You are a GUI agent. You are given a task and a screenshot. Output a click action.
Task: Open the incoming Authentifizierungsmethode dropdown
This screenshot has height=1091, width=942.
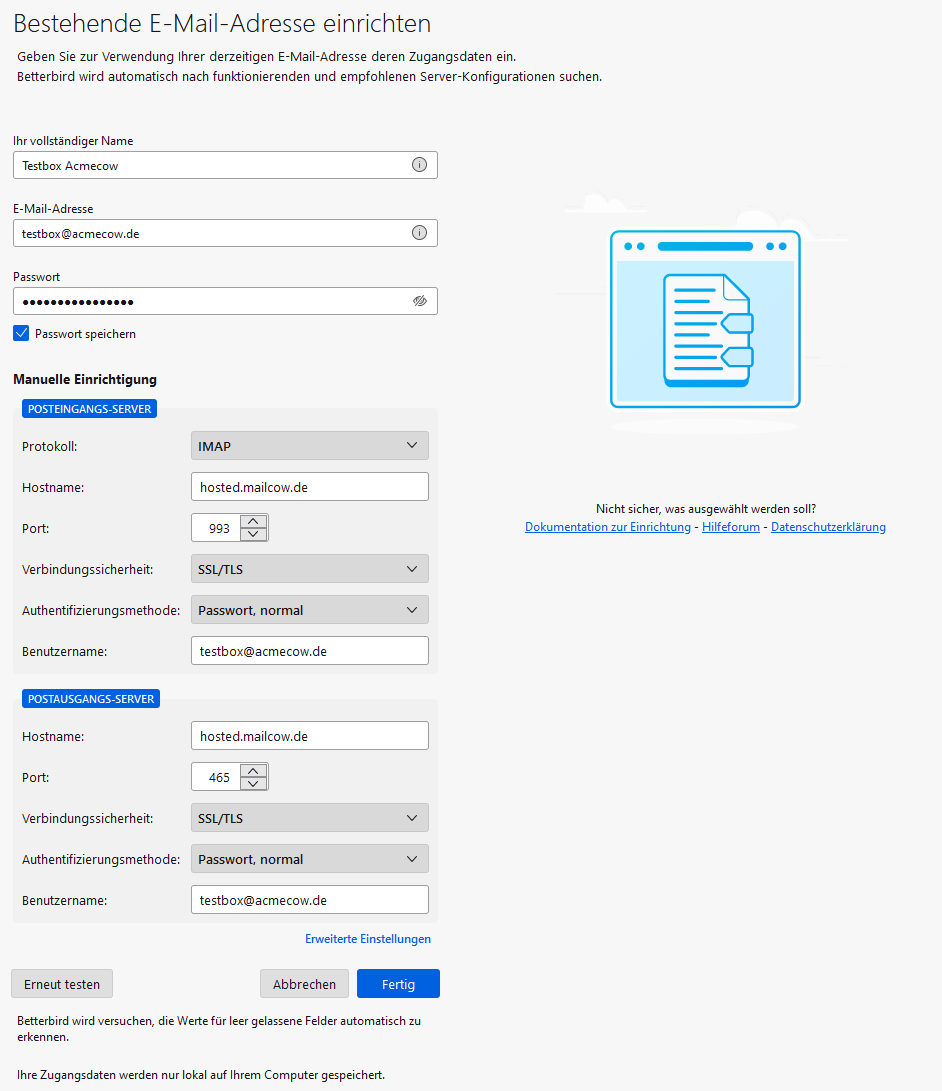pyautogui.click(x=309, y=609)
